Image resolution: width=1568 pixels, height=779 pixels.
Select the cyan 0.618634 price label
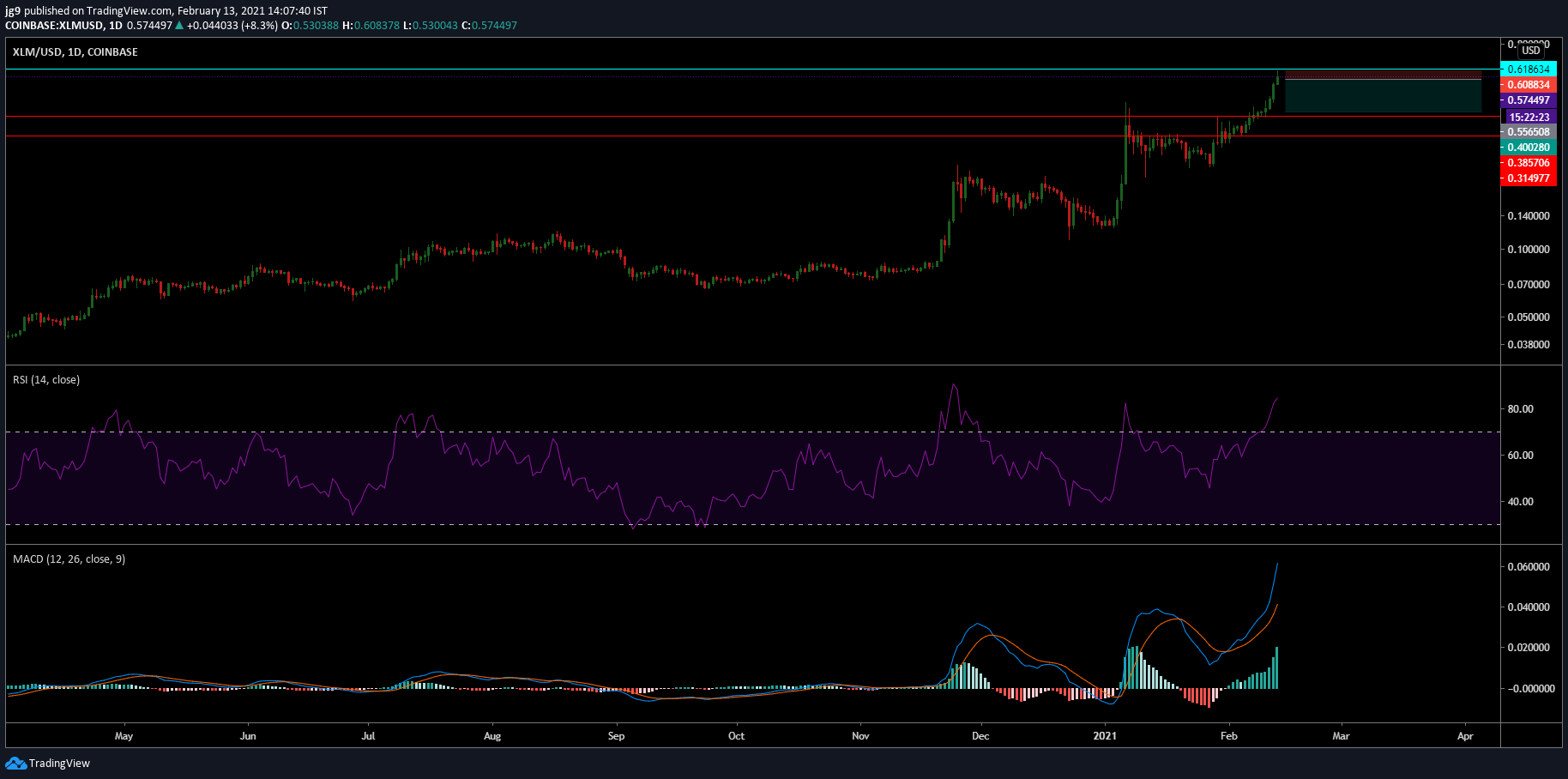[x=1529, y=69]
